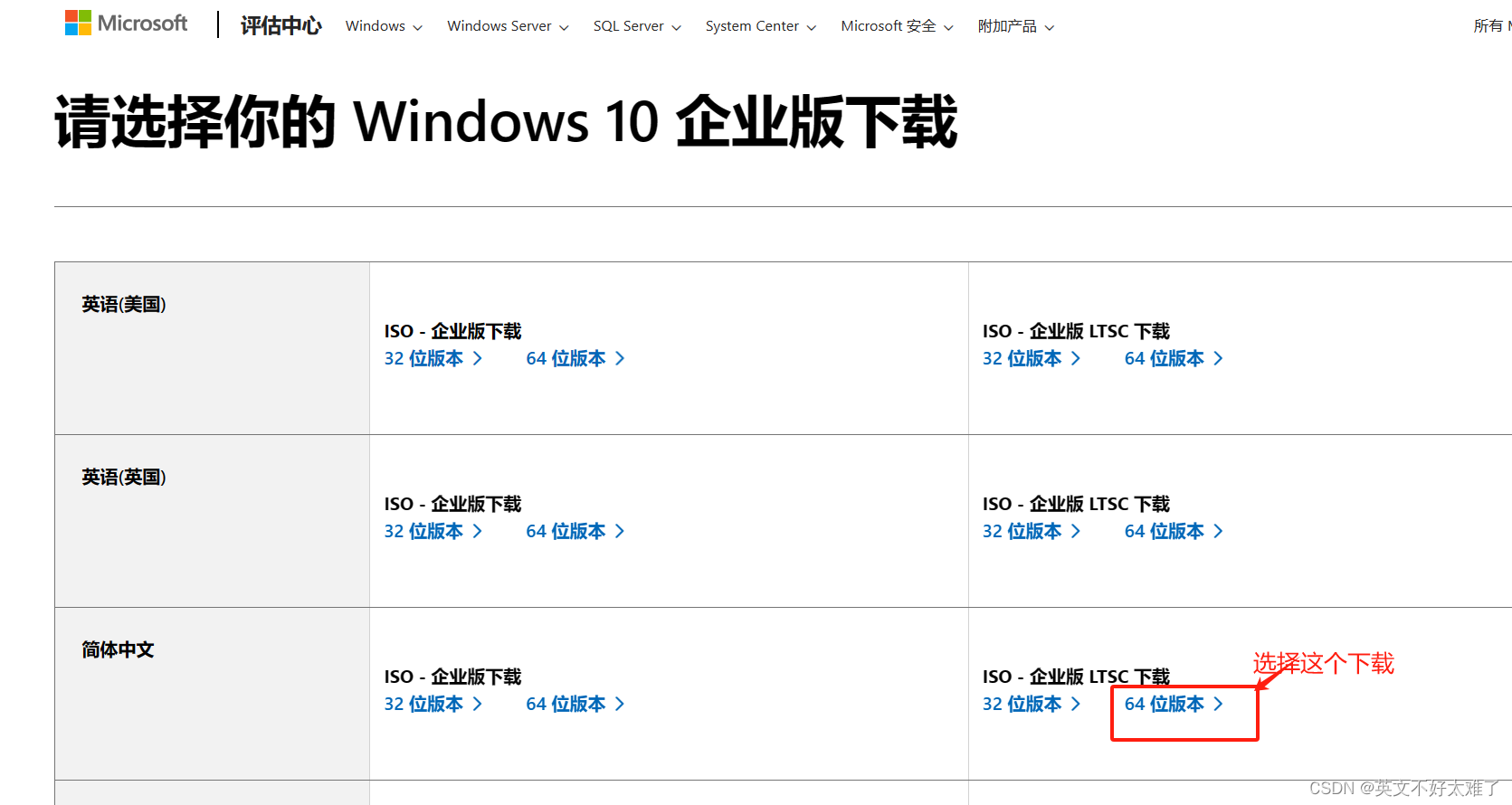Download 64 位版本 LTSC for 简体中文
Viewport: 1512px width, 805px height.
(x=1174, y=704)
